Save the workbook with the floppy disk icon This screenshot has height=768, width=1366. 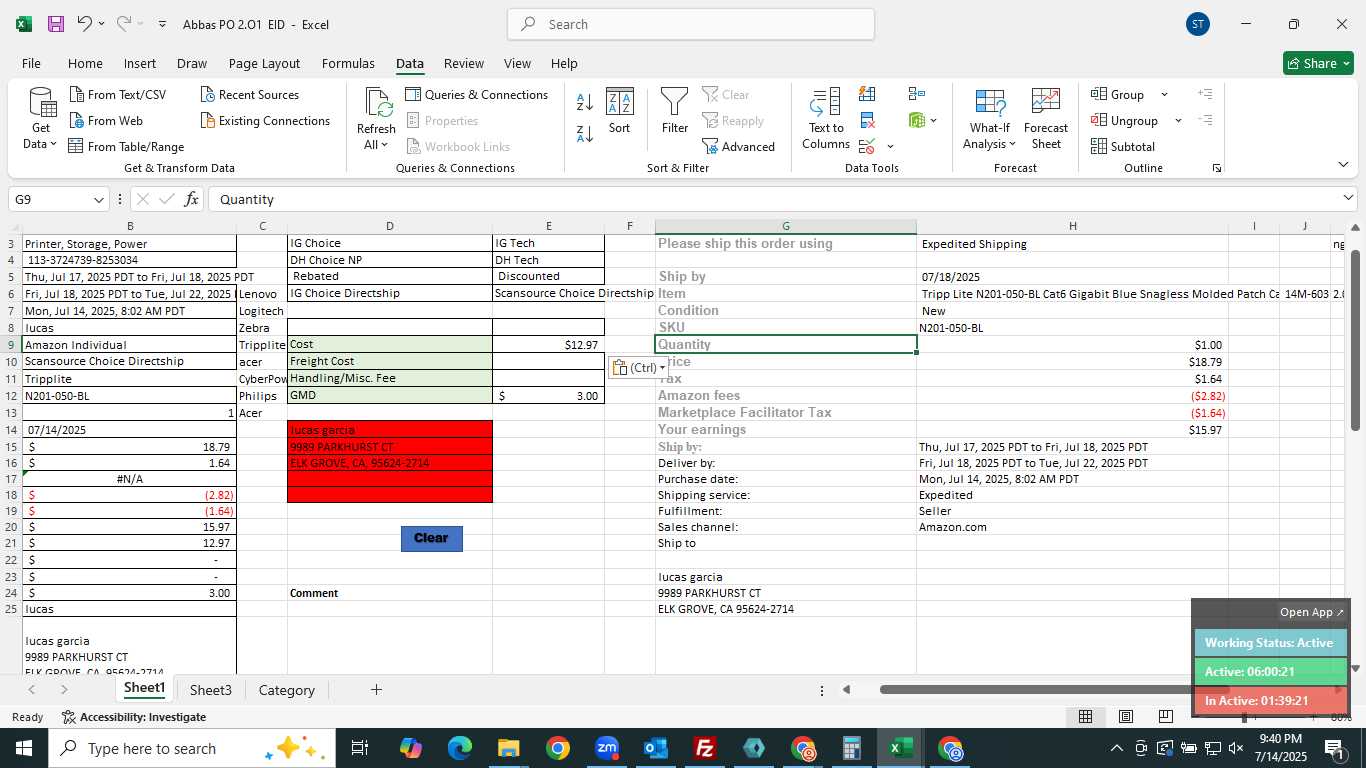point(56,24)
